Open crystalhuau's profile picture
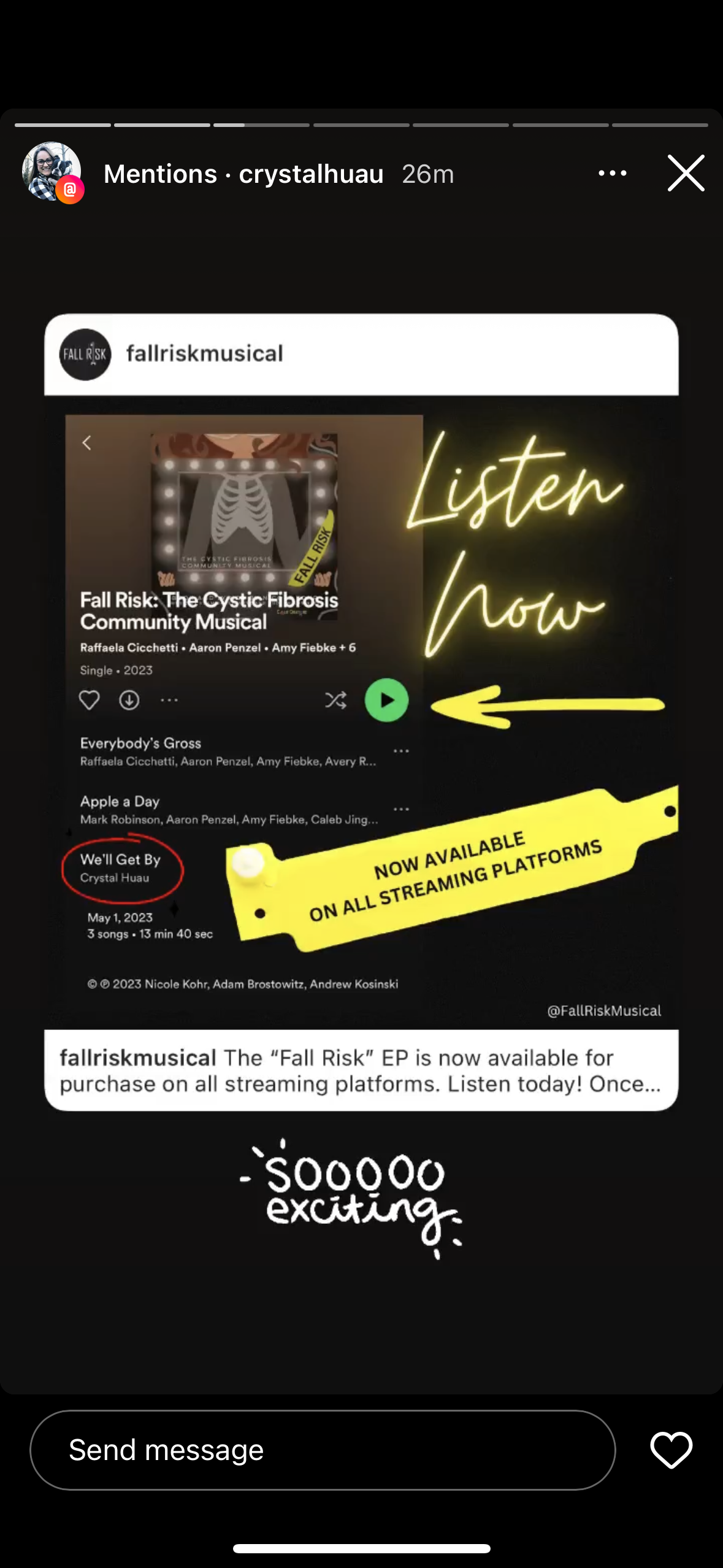The width and height of the screenshot is (723, 1568). tap(52, 172)
